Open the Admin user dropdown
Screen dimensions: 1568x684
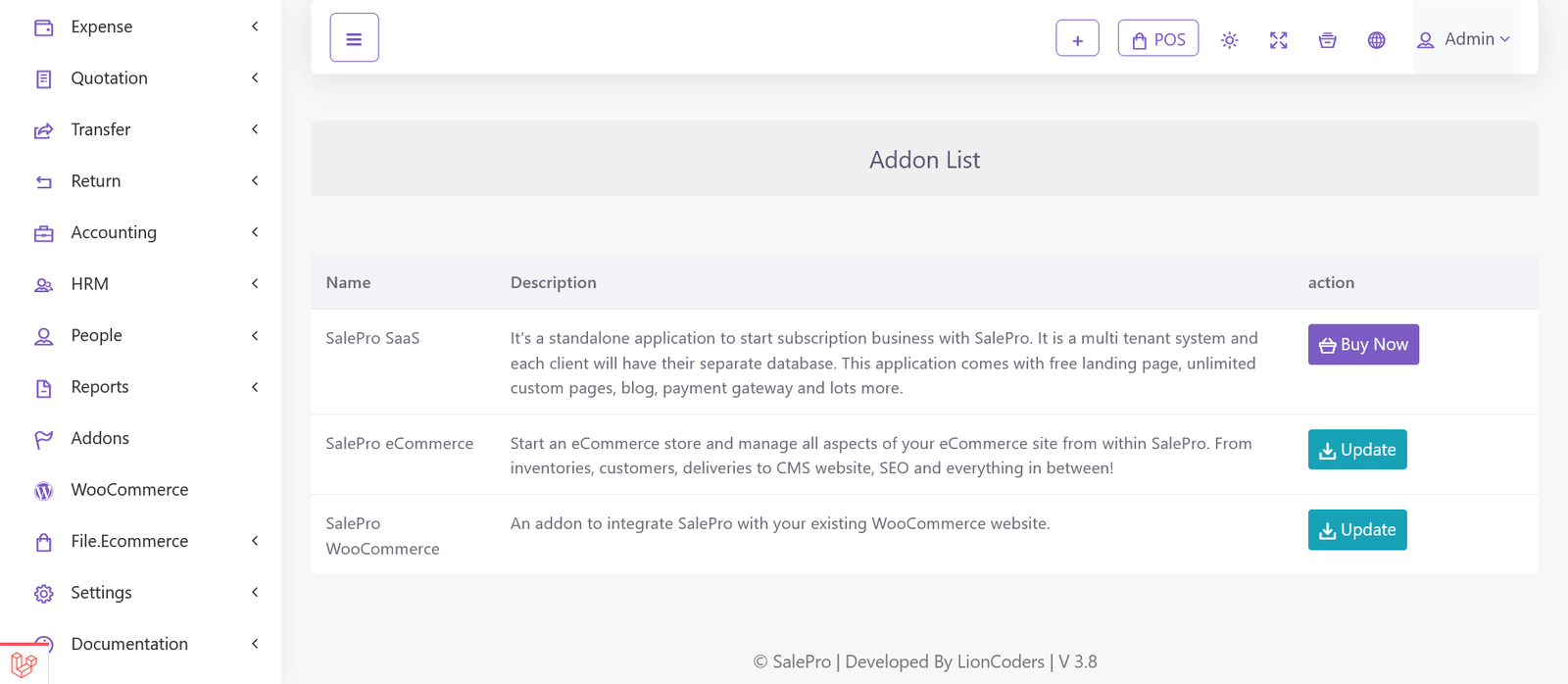click(x=1465, y=39)
